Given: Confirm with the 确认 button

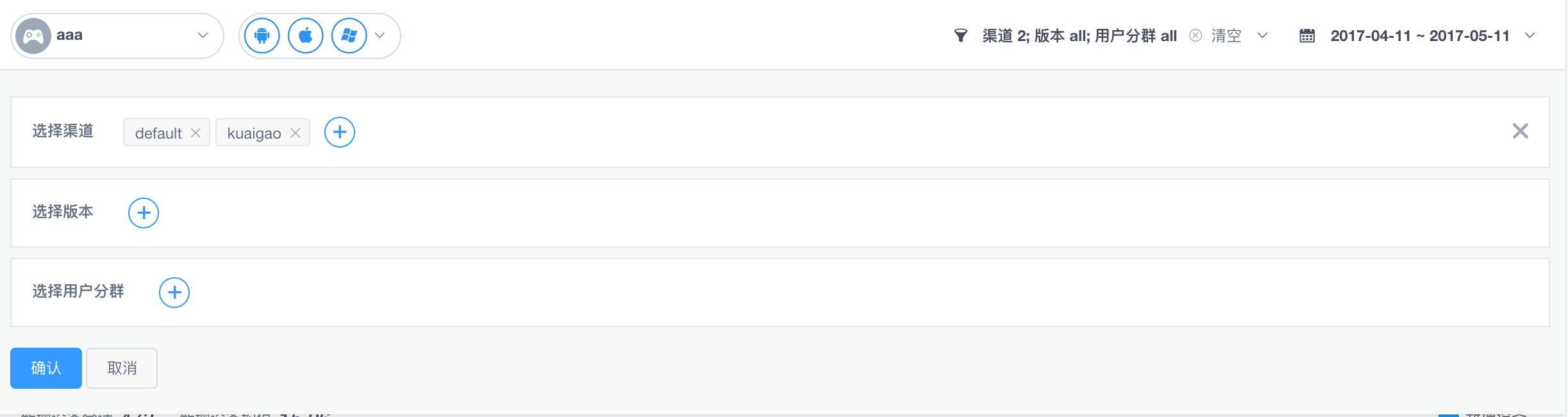Looking at the screenshot, I should 46,368.
